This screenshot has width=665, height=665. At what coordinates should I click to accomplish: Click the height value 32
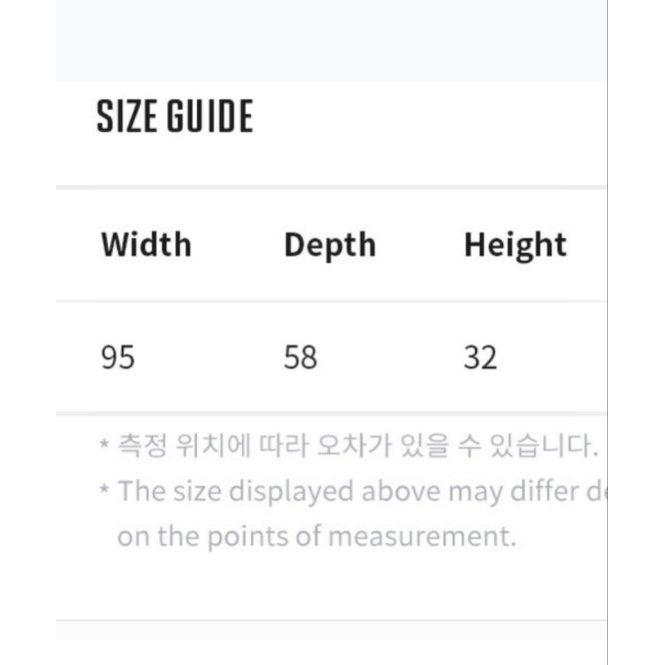click(x=480, y=357)
